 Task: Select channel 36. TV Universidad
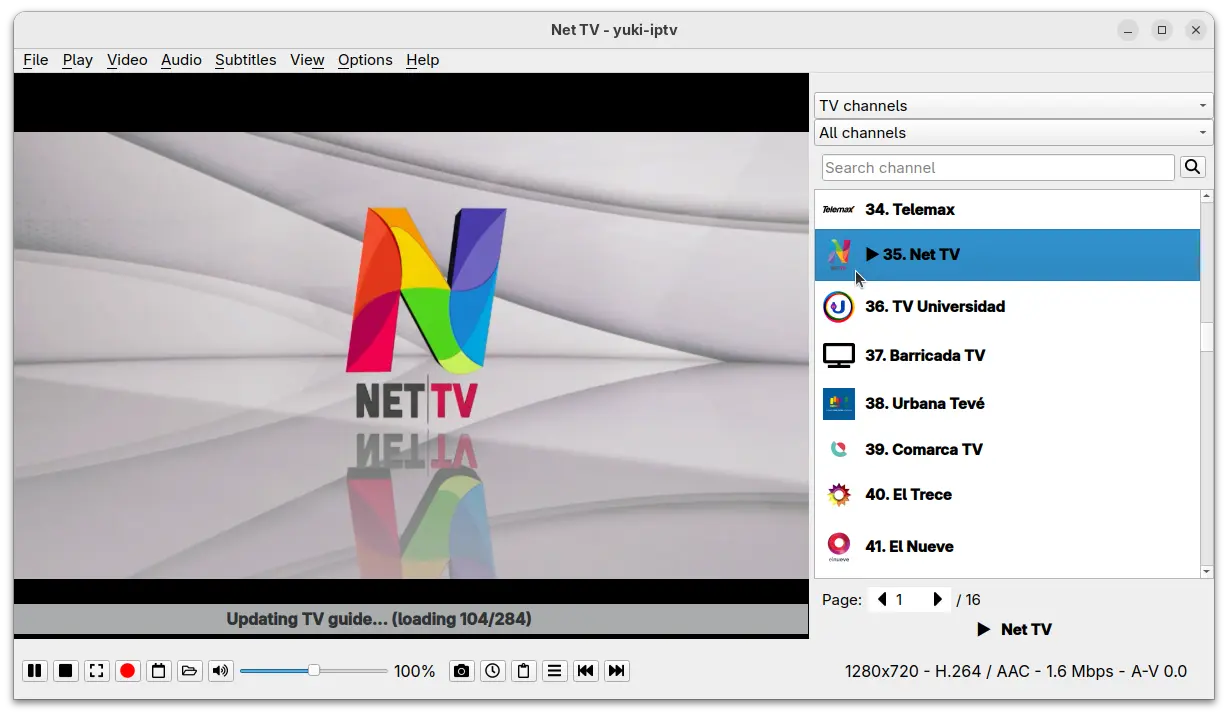click(x=1007, y=306)
